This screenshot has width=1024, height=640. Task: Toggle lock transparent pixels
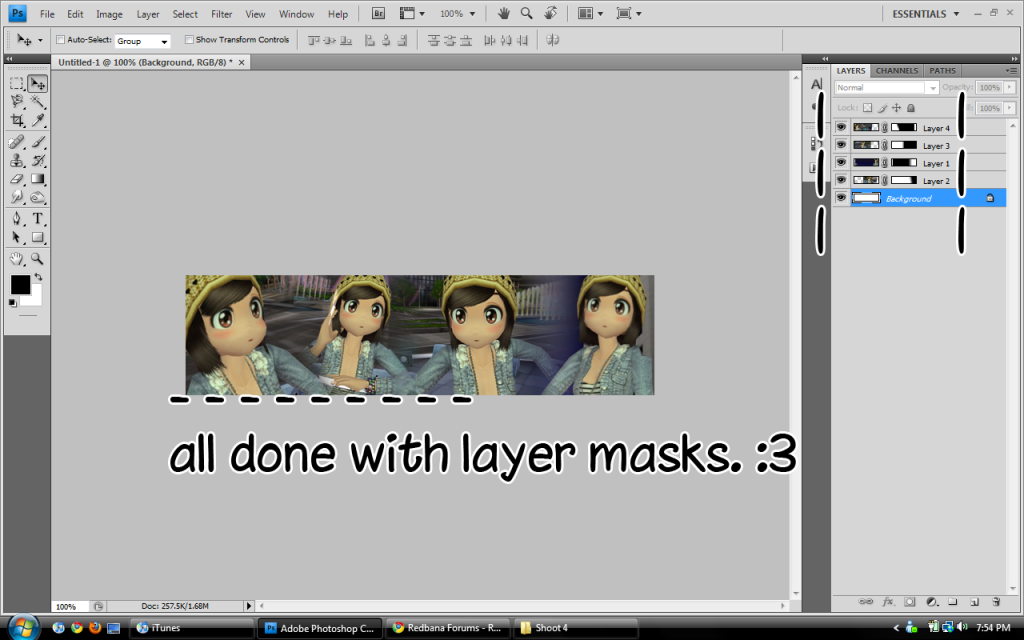[867, 108]
